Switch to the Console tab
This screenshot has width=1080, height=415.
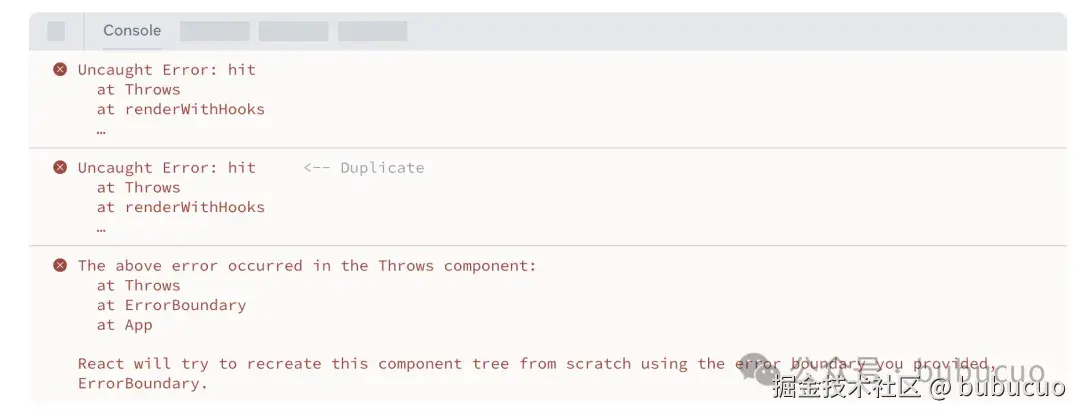[132, 31]
